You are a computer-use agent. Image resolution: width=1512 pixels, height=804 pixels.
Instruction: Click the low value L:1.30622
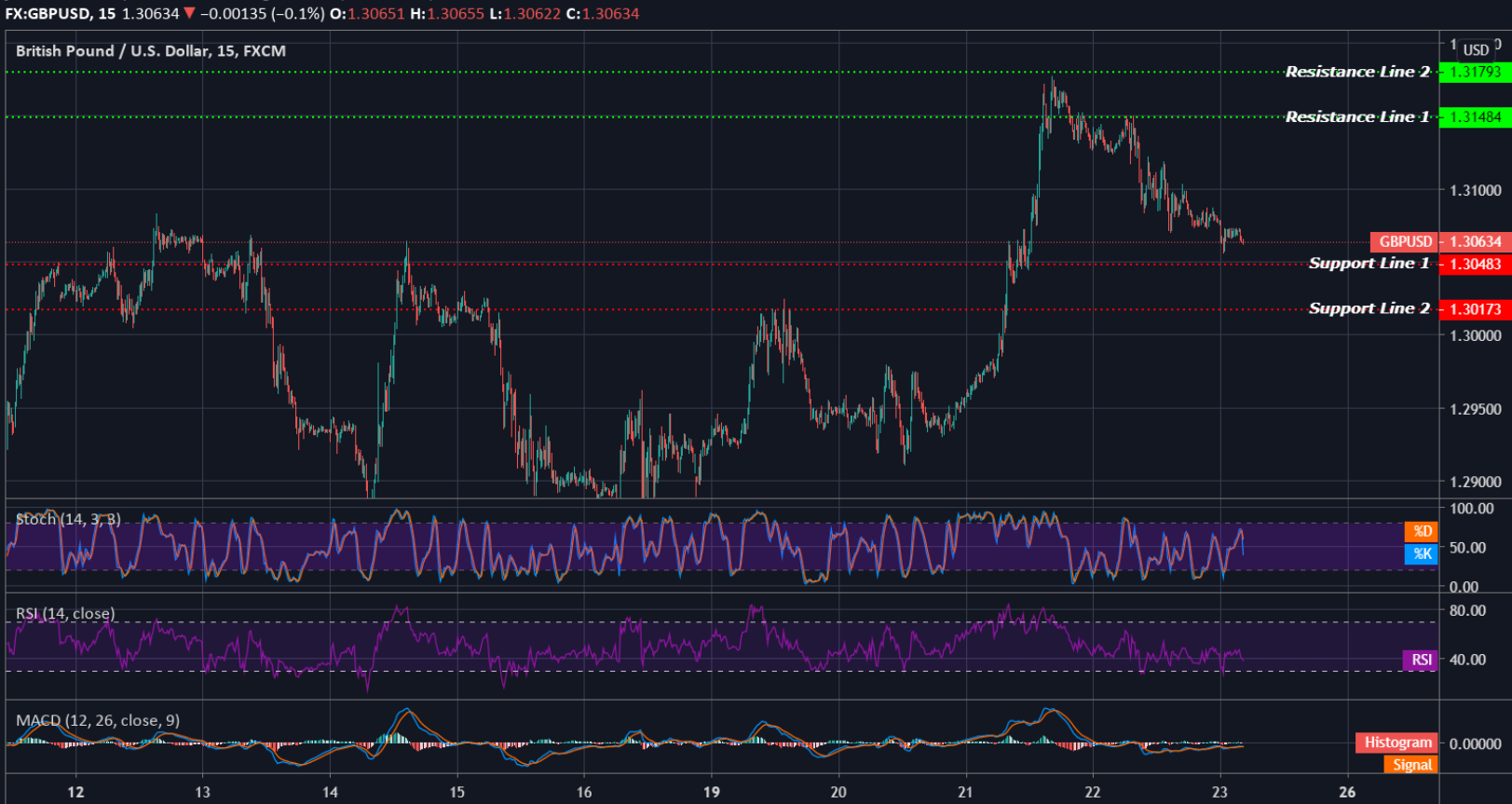525,14
